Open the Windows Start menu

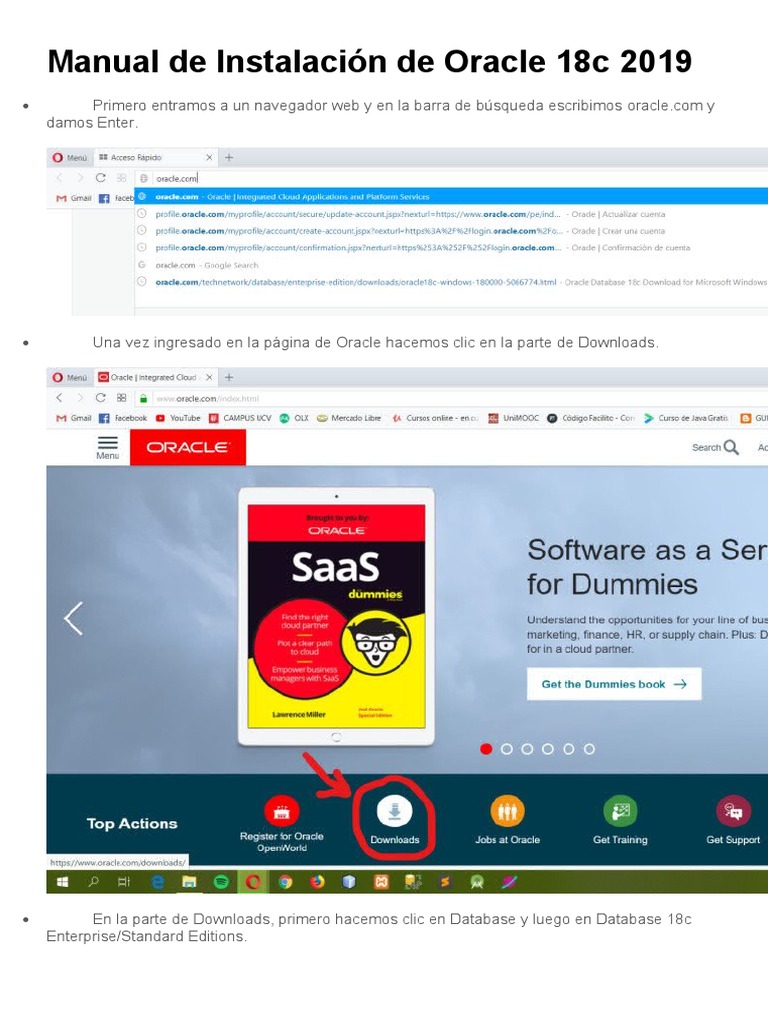click(x=62, y=882)
